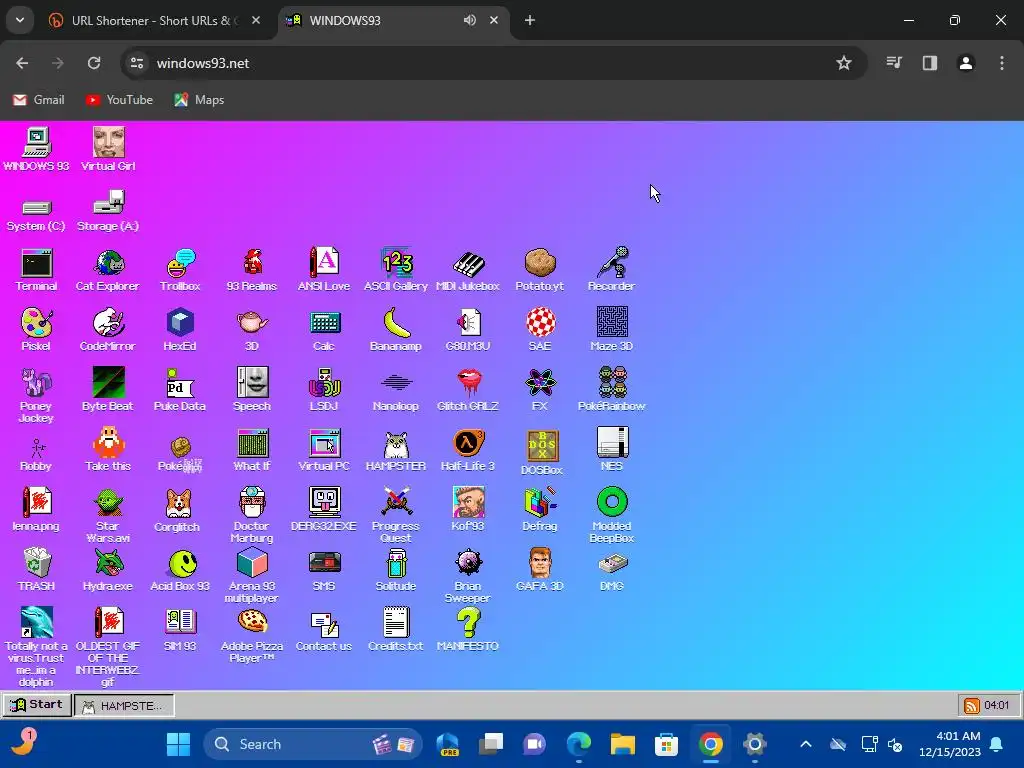Open the YouTube bookmark
Screen dimensions: 1024x768
[119, 100]
